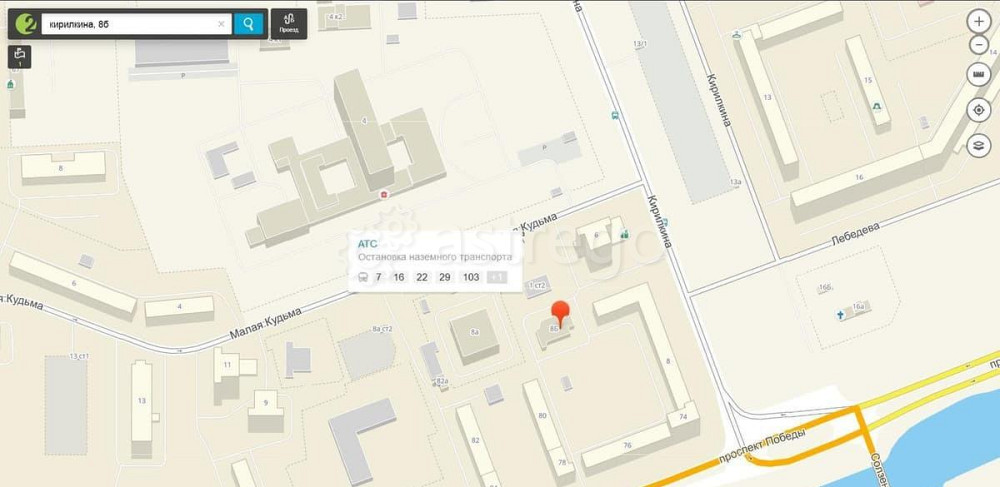Viewport: 1000px width, 487px height.
Task: Click the search field containing кирилкина, 8б
Action: [136, 24]
